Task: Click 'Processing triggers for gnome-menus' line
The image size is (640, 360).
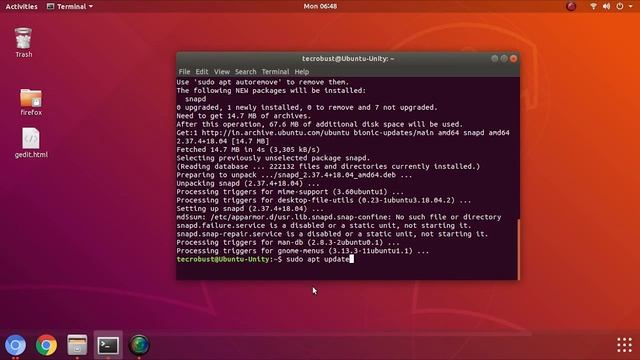Action: coord(302,251)
